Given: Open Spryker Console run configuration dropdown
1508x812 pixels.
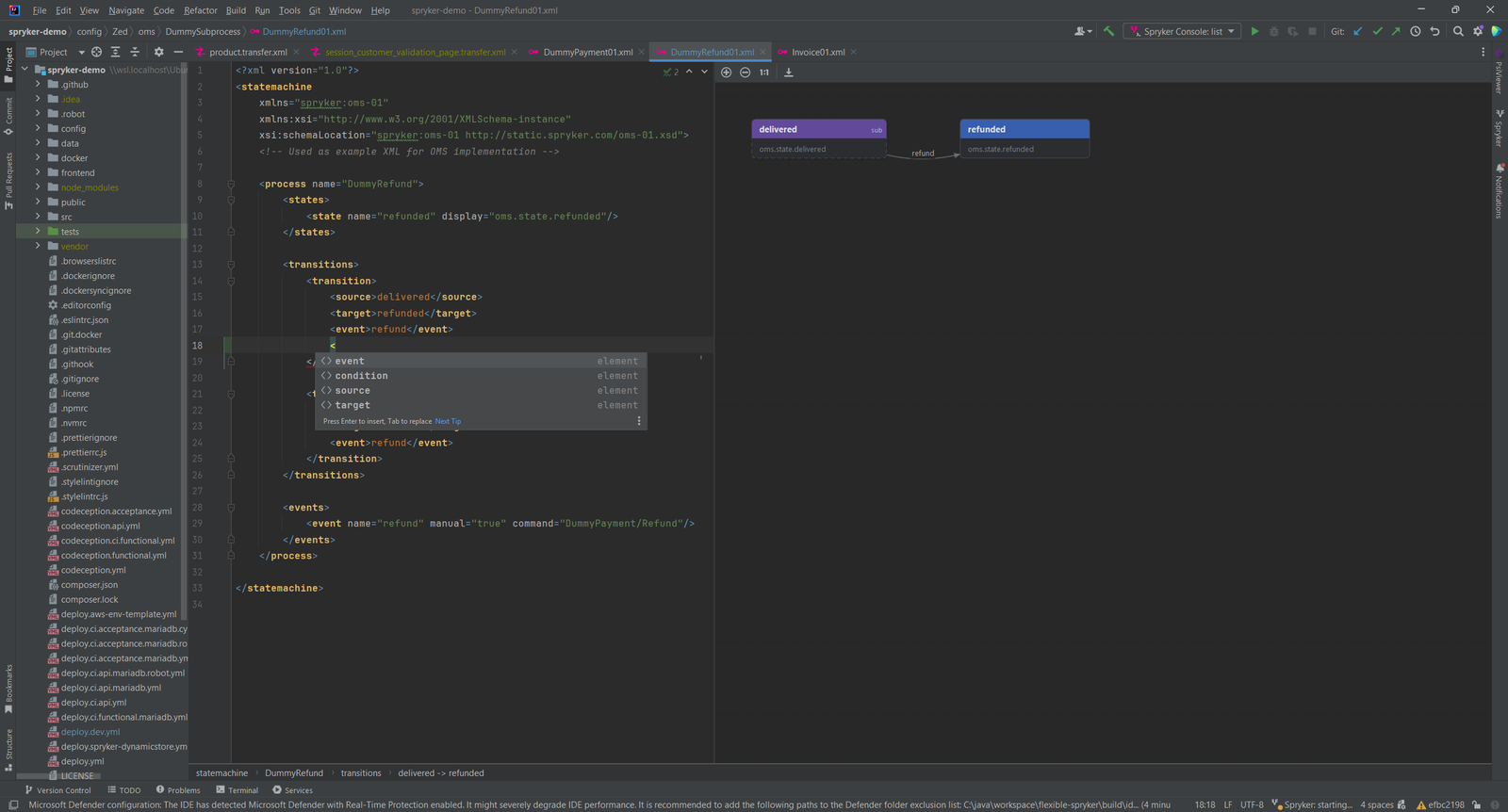Looking at the screenshot, I should tap(1182, 31).
